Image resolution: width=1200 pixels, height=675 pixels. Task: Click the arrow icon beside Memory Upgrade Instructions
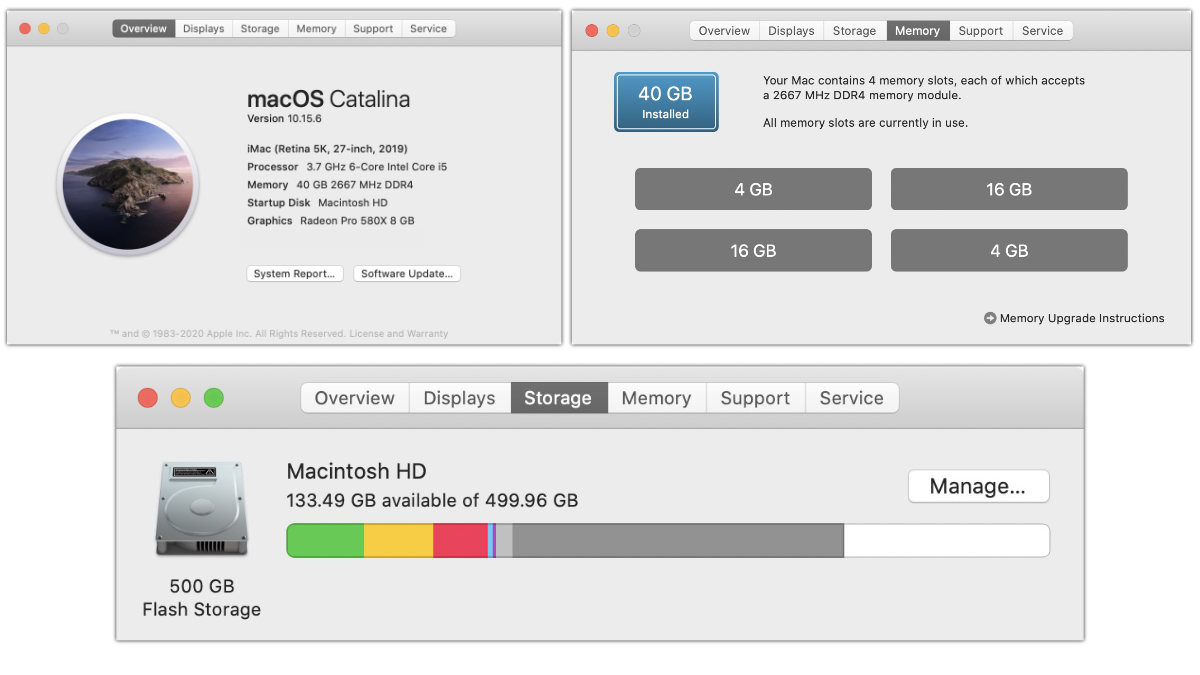click(x=990, y=318)
